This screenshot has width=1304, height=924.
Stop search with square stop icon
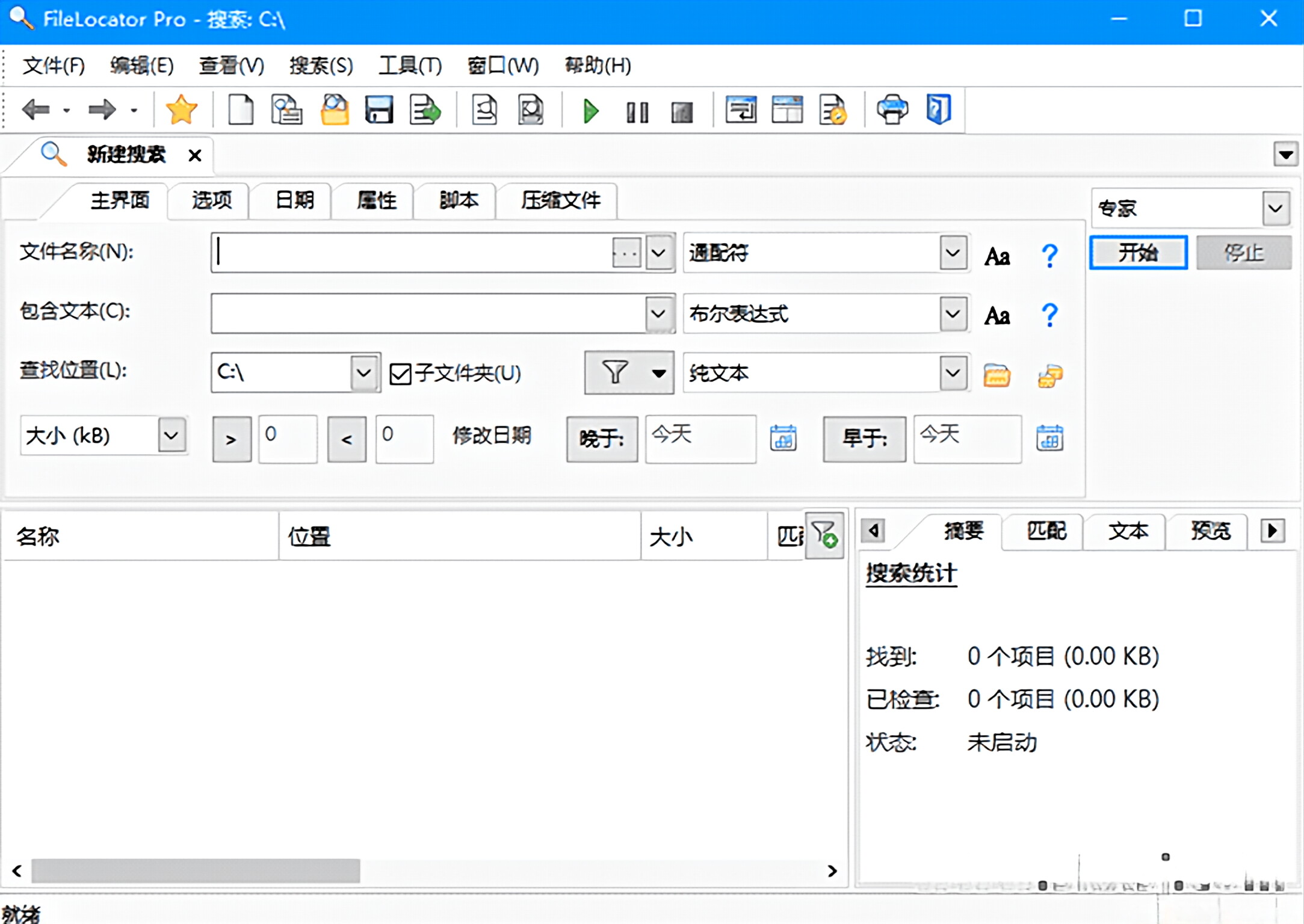[682, 112]
